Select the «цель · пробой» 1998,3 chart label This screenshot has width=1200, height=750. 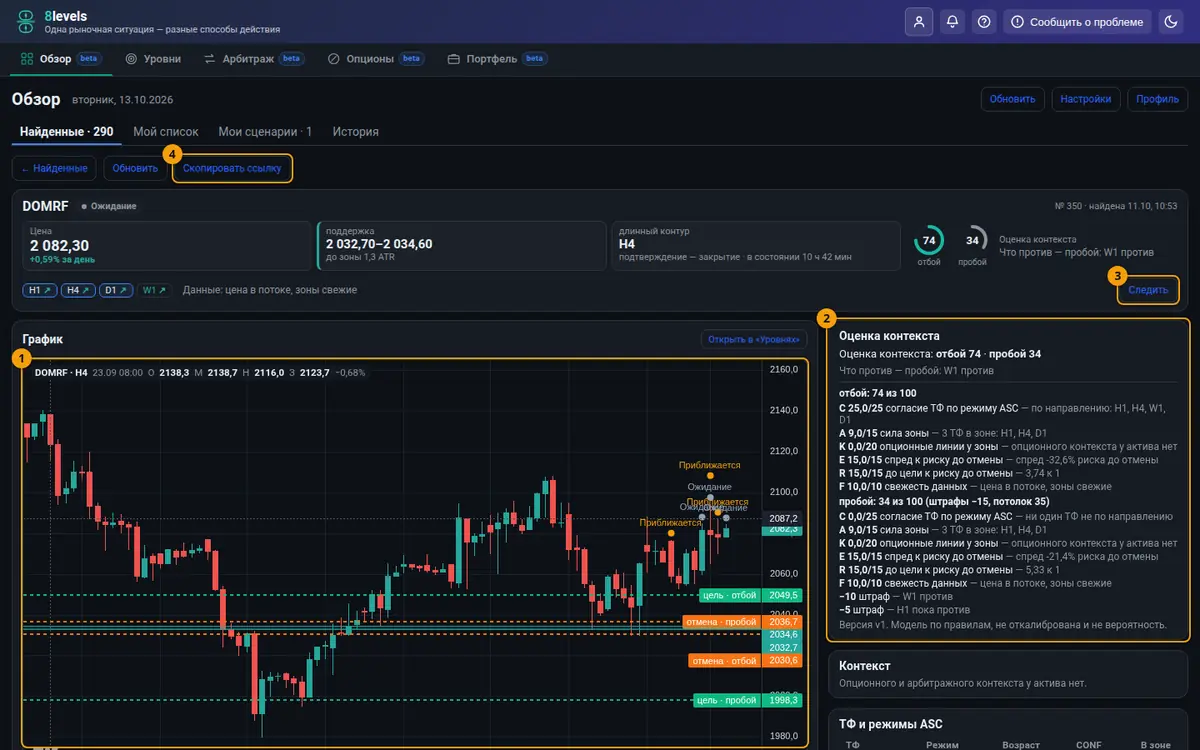(x=748, y=700)
